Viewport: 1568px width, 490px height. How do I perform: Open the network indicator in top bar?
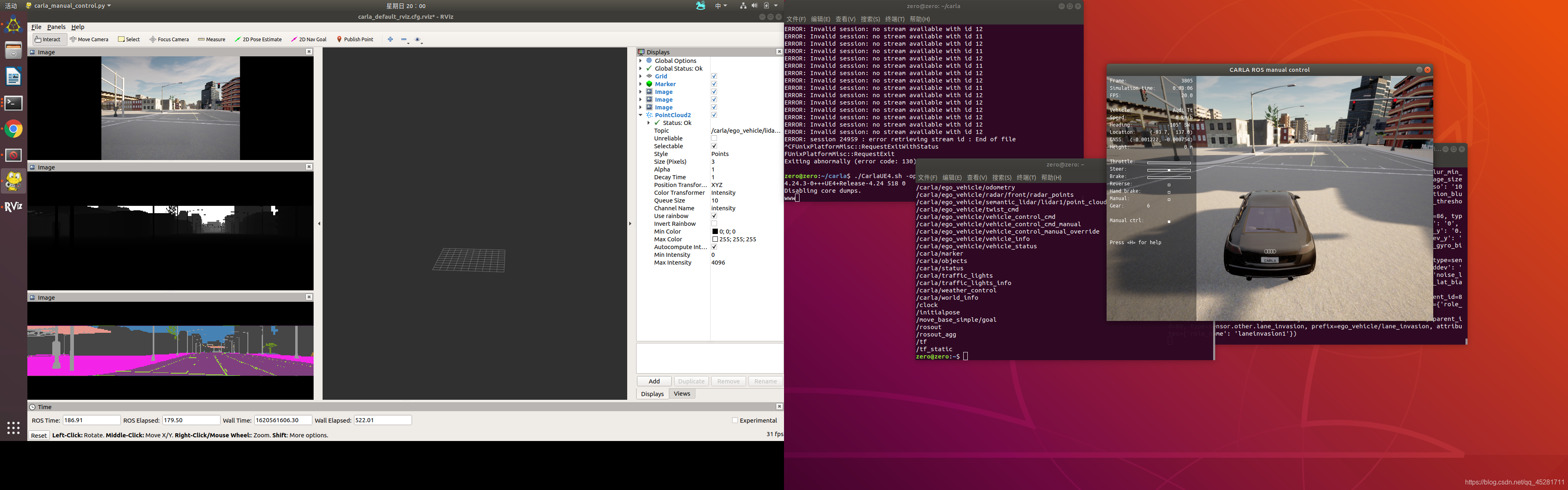click(x=743, y=5)
